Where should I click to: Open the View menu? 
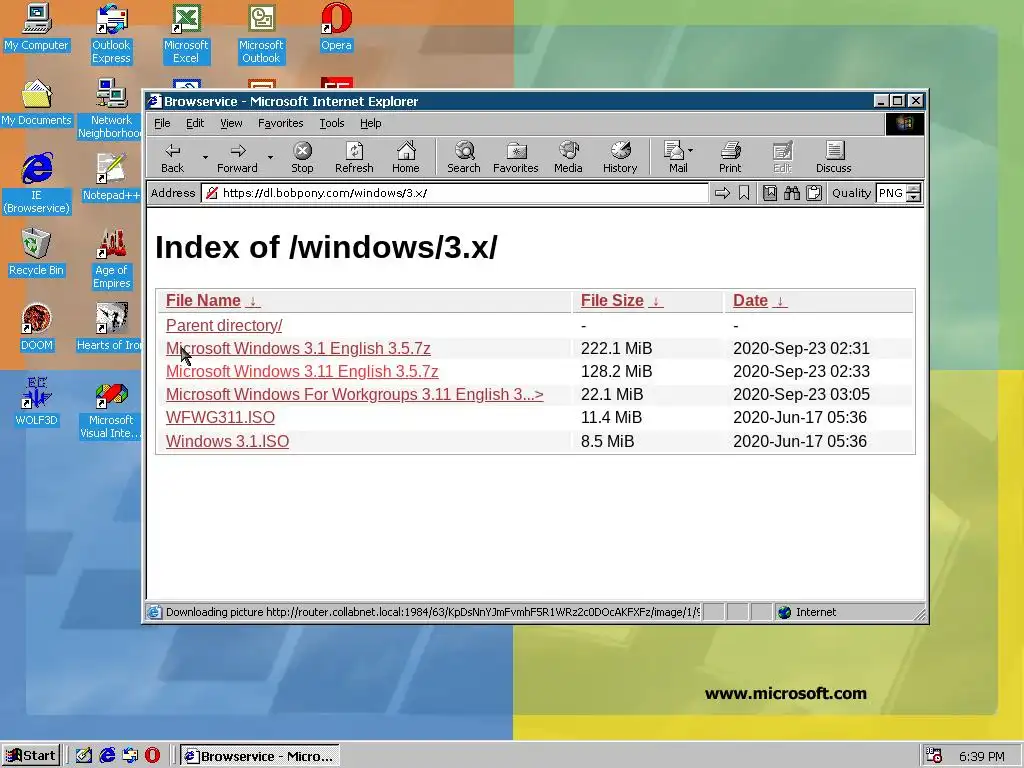(231, 123)
